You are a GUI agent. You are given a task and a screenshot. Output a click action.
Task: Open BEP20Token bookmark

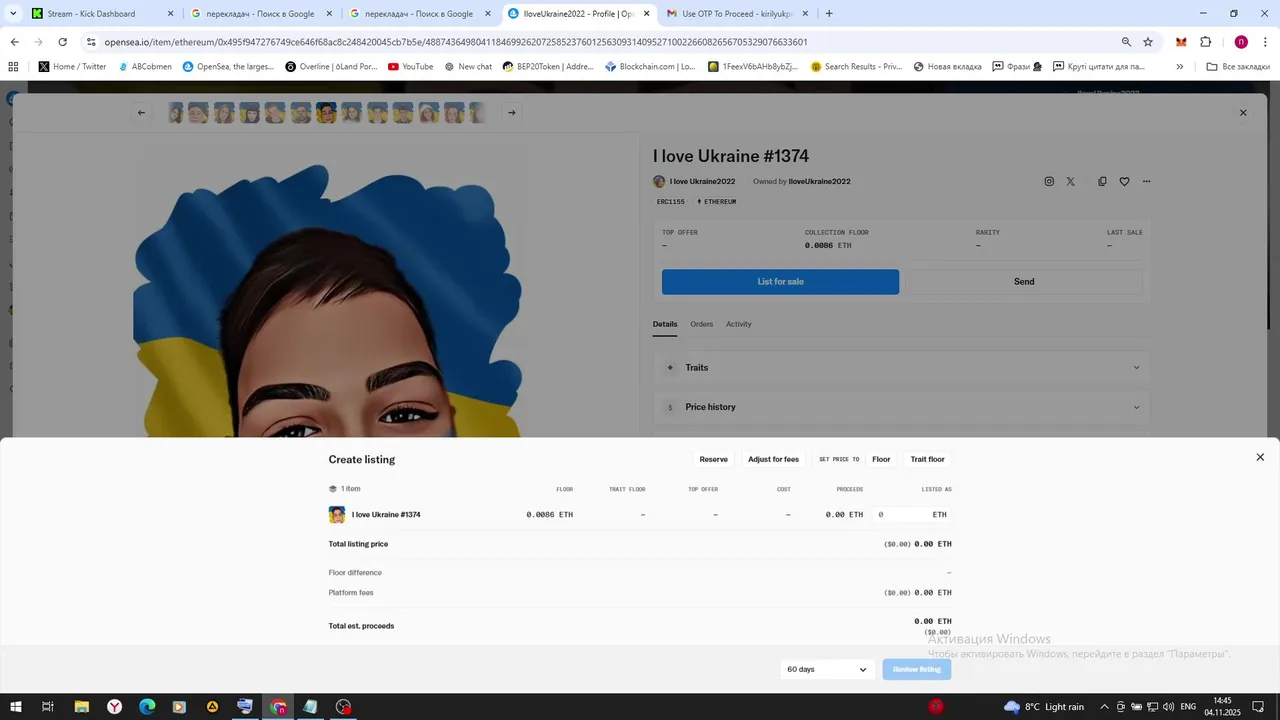click(548, 67)
